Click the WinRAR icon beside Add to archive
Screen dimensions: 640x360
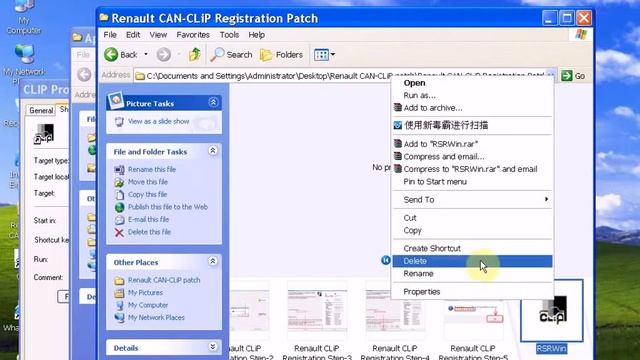click(x=398, y=108)
